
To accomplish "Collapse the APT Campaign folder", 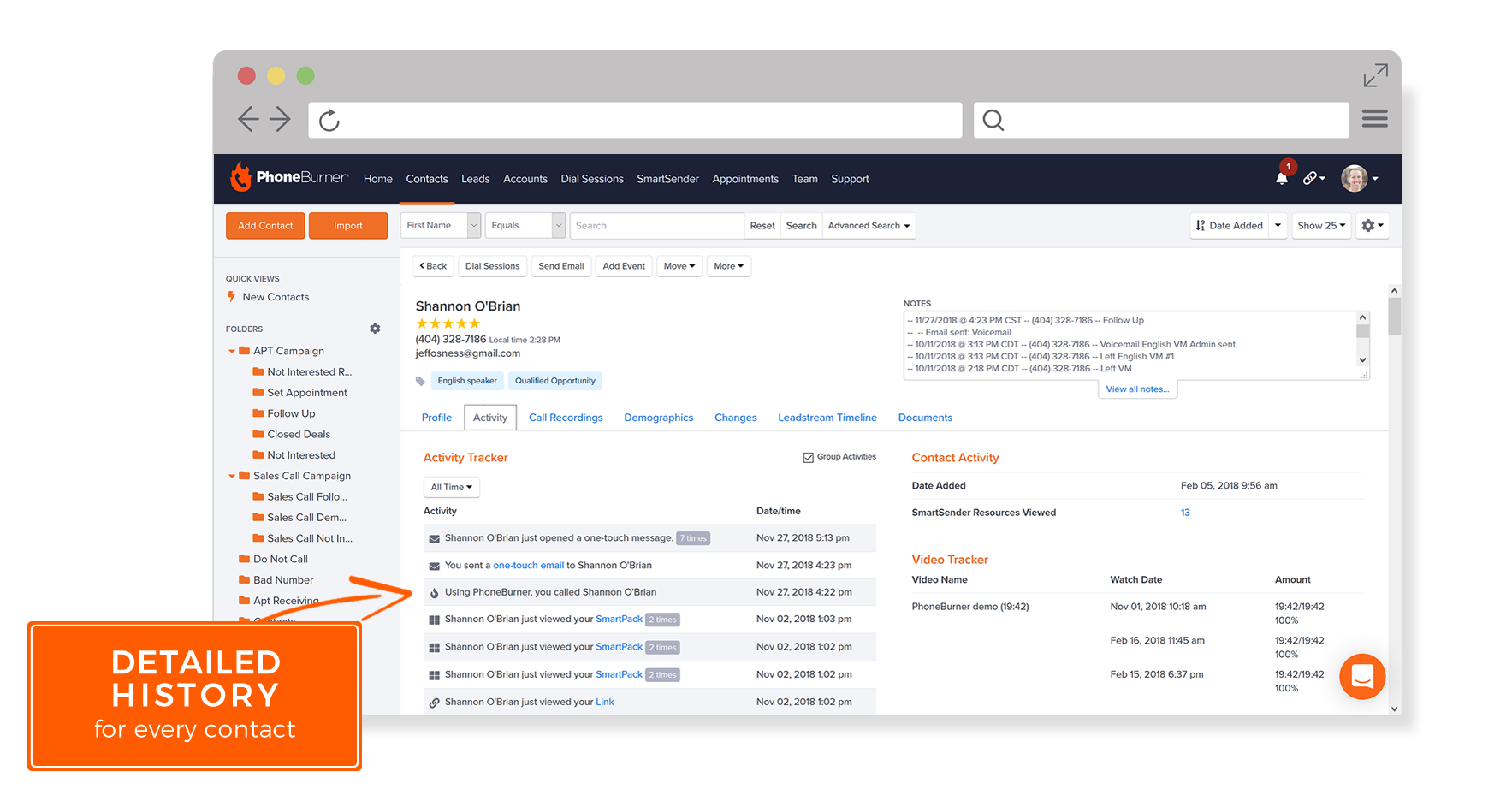I will pos(232,351).
